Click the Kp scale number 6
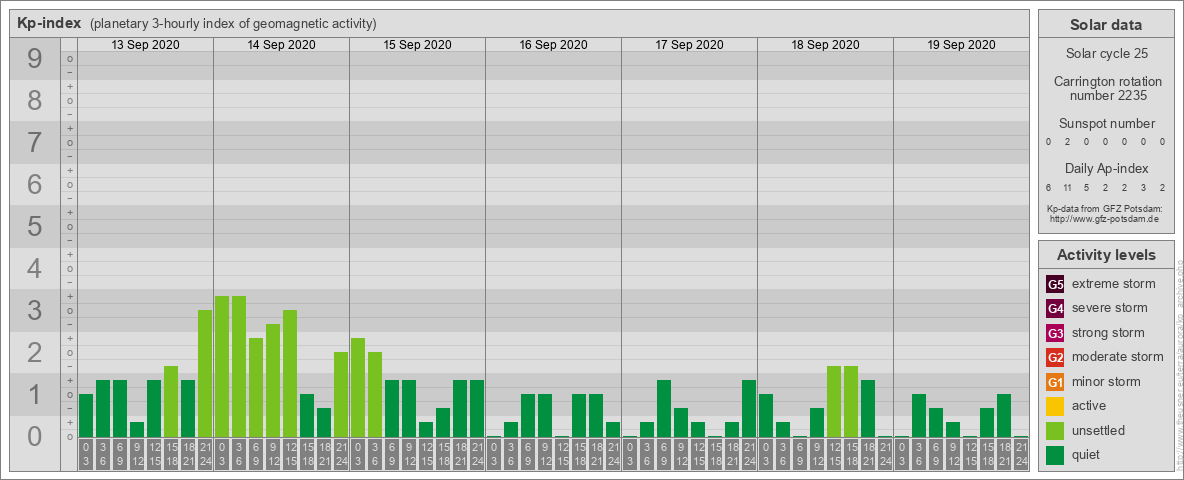The height and width of the screenshot is (480, 1184). click(x=35, y=184)
